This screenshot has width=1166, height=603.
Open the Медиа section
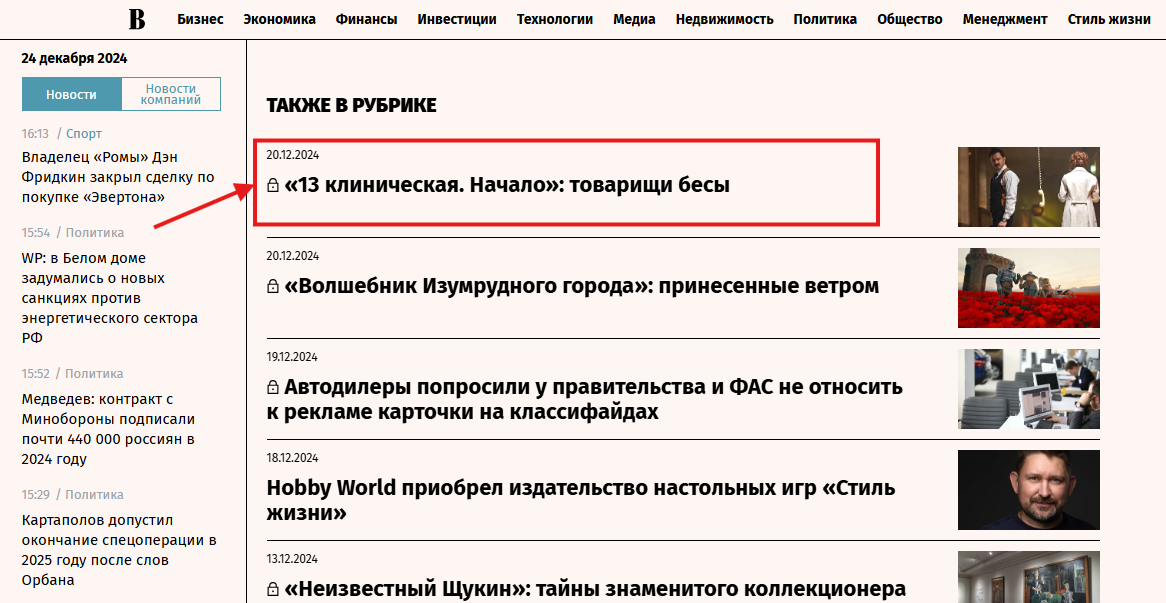pos(634,19)
